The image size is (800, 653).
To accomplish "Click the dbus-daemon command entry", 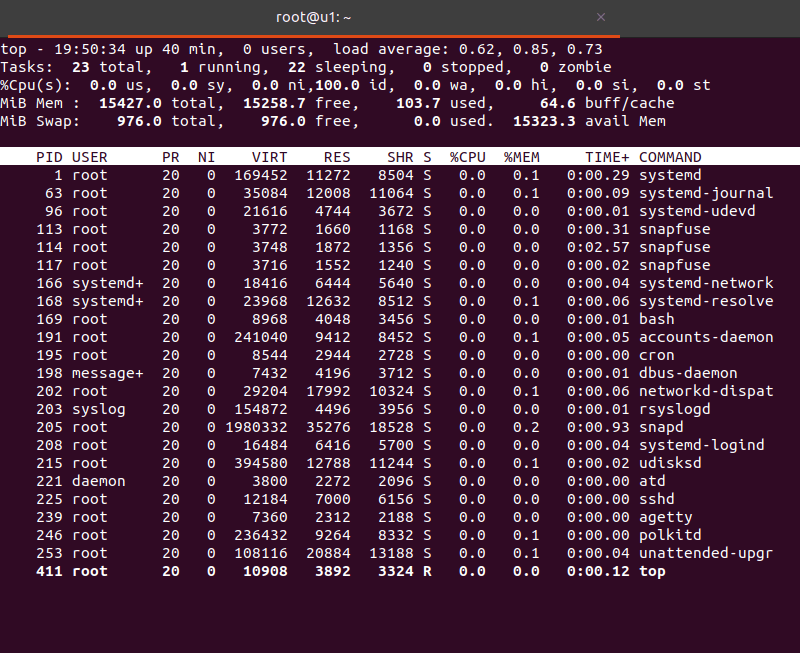I will coord(688,373).
